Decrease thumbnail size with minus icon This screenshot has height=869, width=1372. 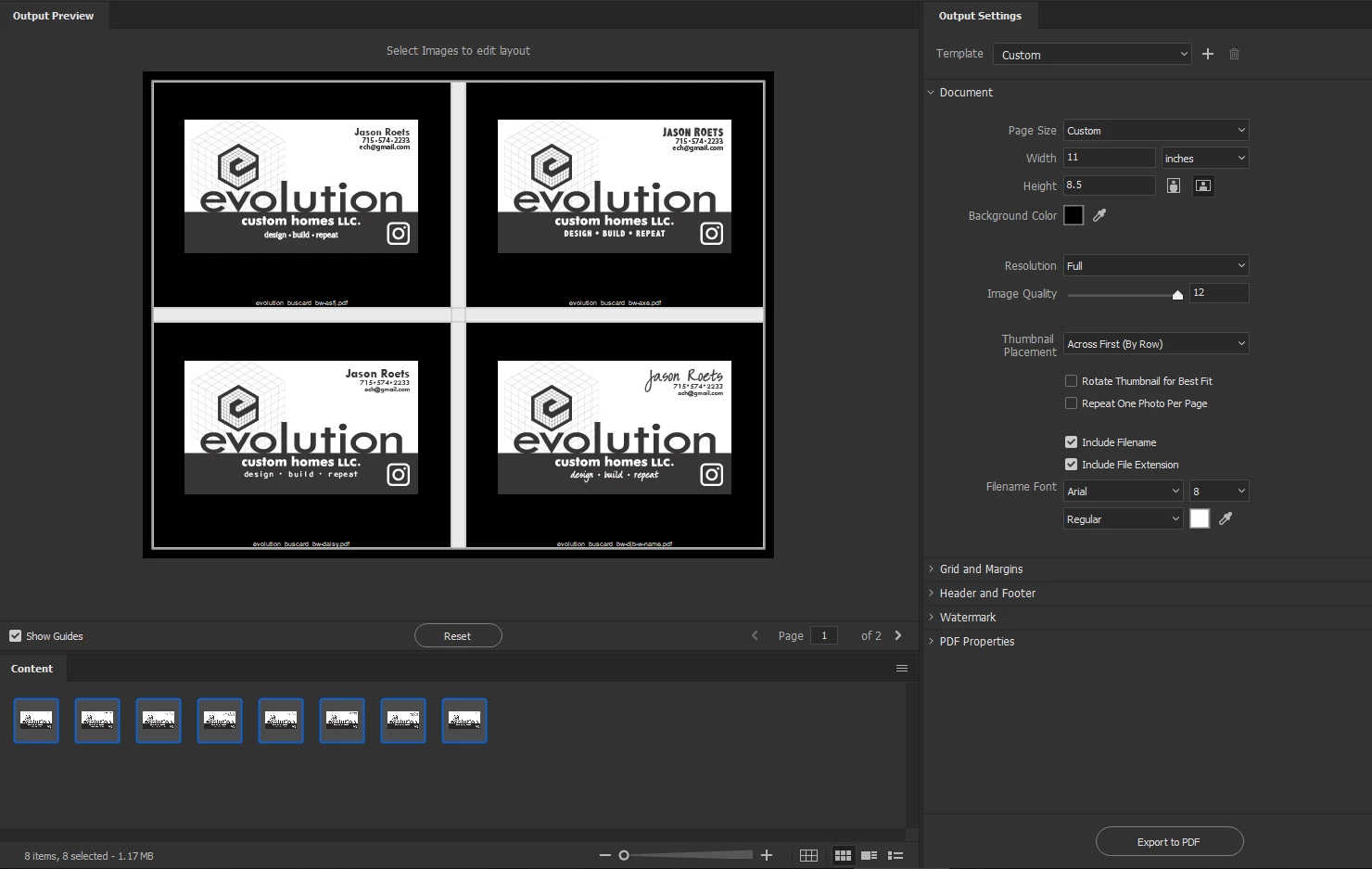605,855
